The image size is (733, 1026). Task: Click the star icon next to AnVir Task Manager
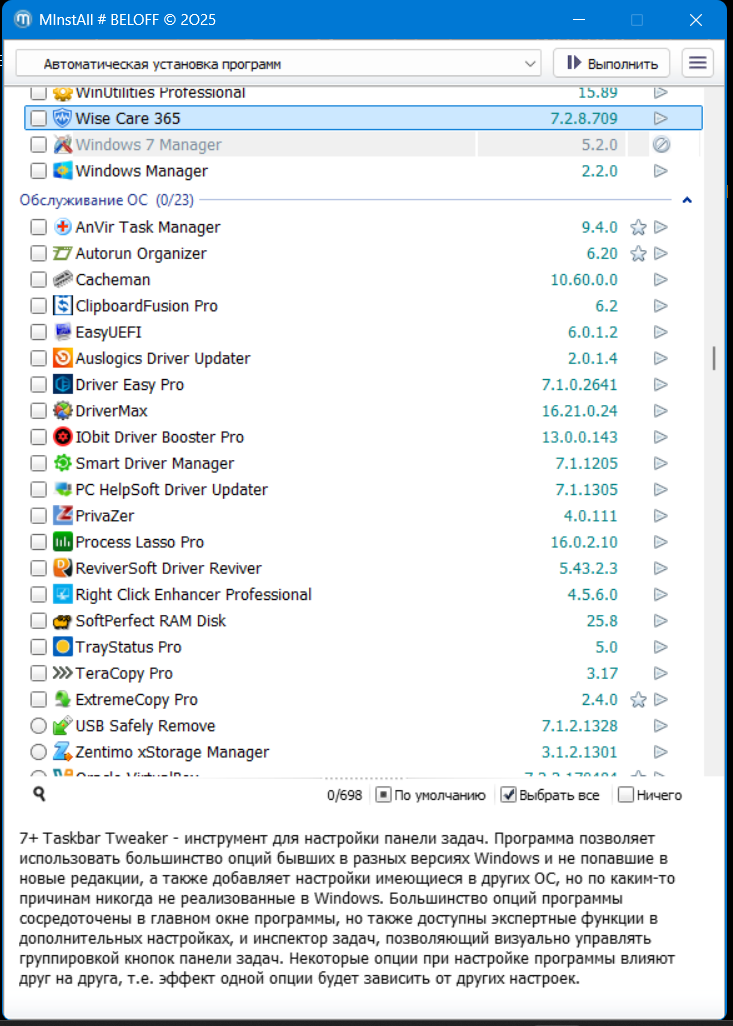point(638,228)
